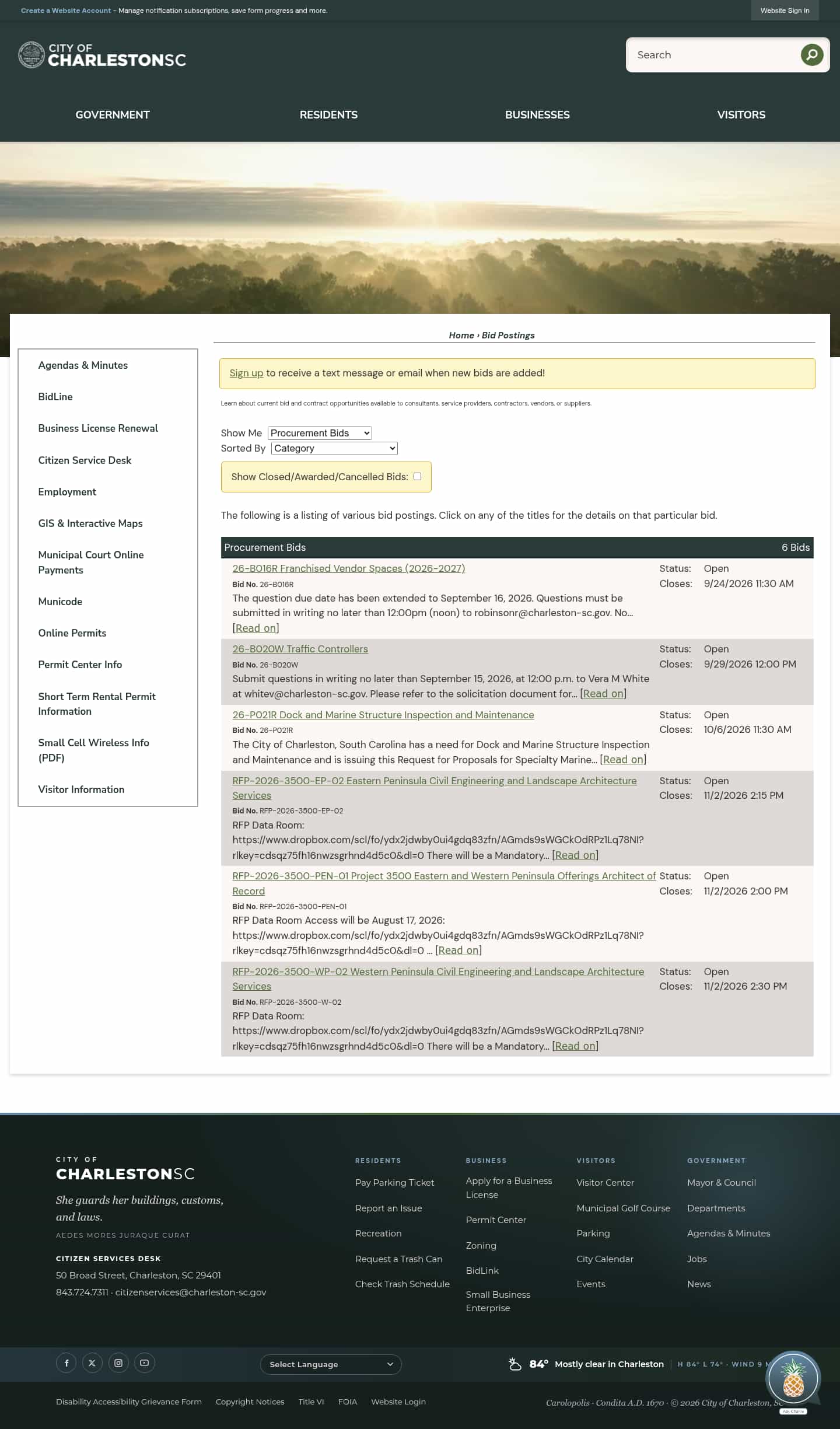Click the Website Sign In button
The width and height of the screenshot is (840, 1429).
click(x=785, y=11)
